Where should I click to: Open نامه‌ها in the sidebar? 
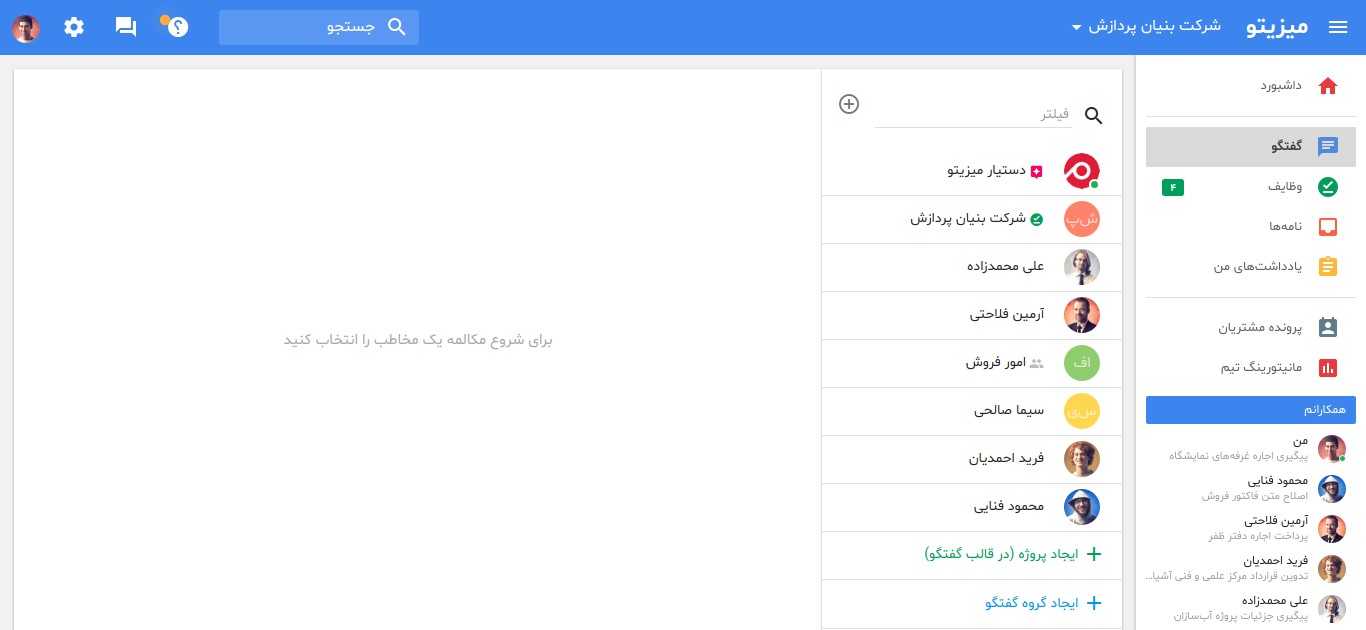pyautogui.click(x=1251, y=227)
